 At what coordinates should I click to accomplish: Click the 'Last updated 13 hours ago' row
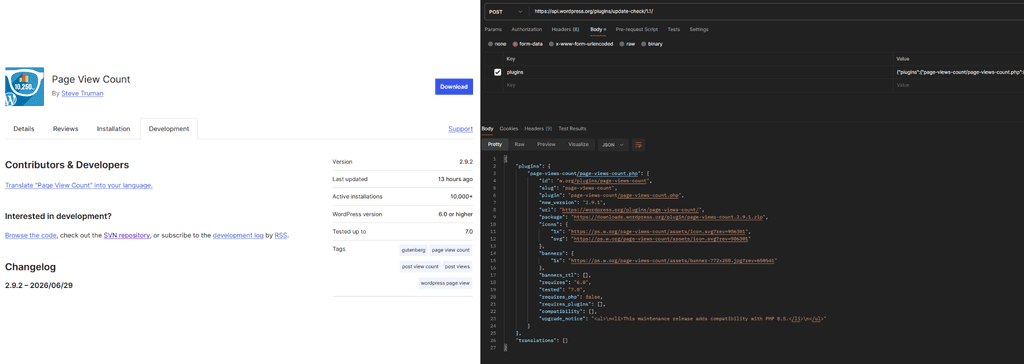click(x=403, y=179)
